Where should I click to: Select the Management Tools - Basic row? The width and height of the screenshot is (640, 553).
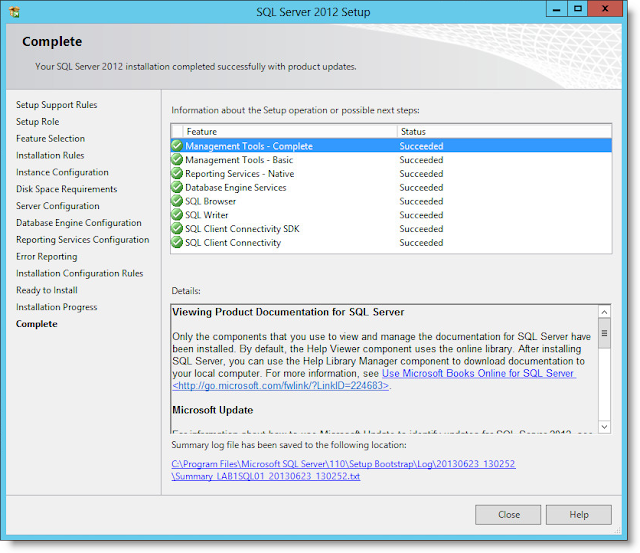(x=391, y=160)
